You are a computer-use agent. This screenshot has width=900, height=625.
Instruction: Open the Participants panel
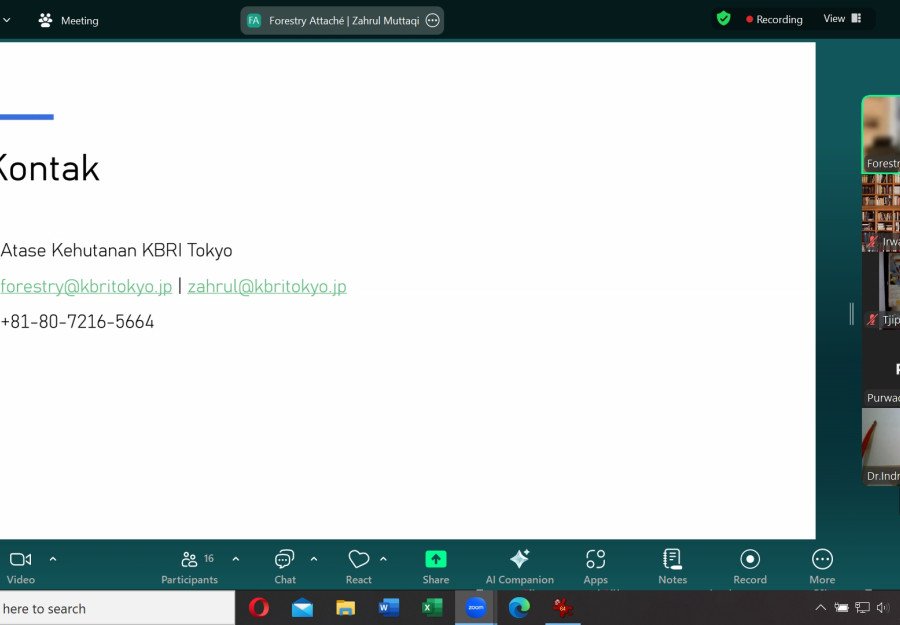[189, 567]
